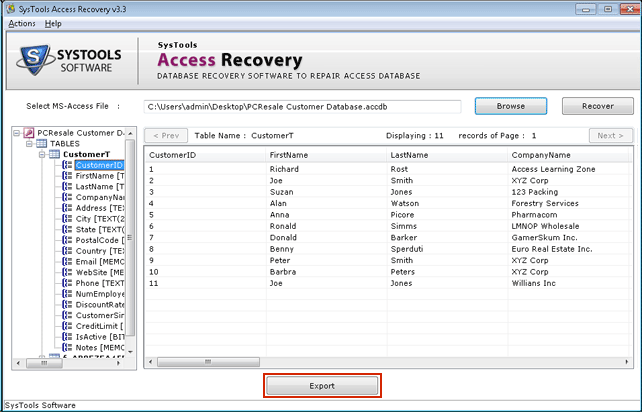Click the CustomerT table icon
The width and height of the screenshot is (642, 412).
pyautogui.click(x=54, y=154)
